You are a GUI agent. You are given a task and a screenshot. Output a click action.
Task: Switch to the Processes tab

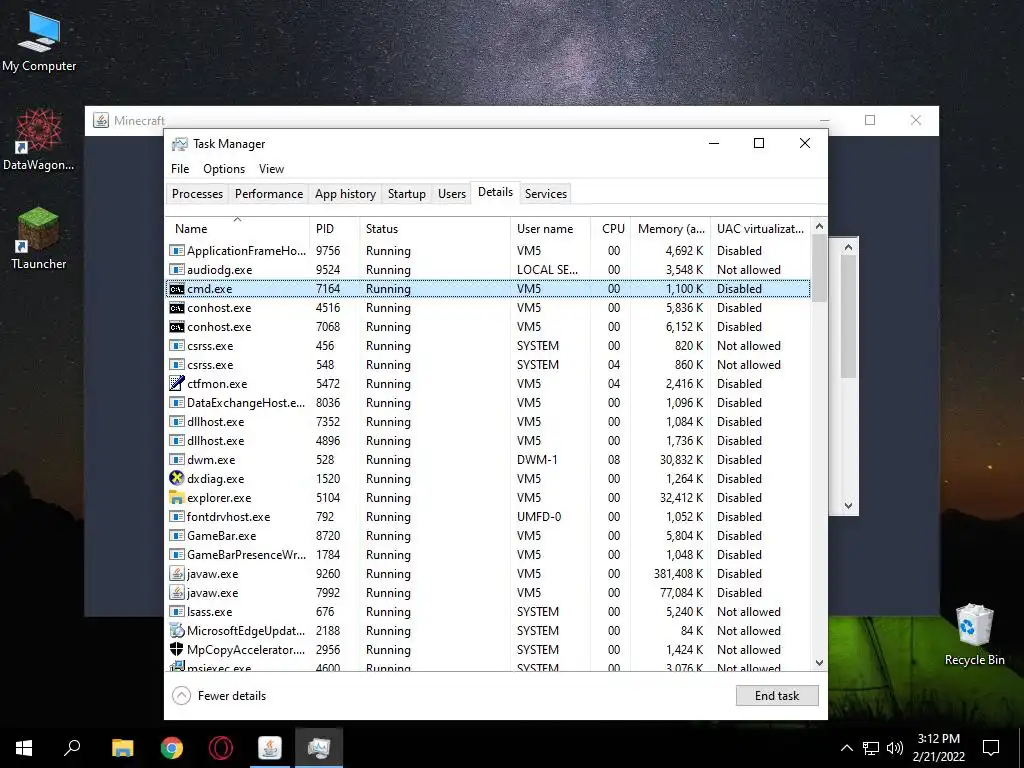[x=197, y=193]
